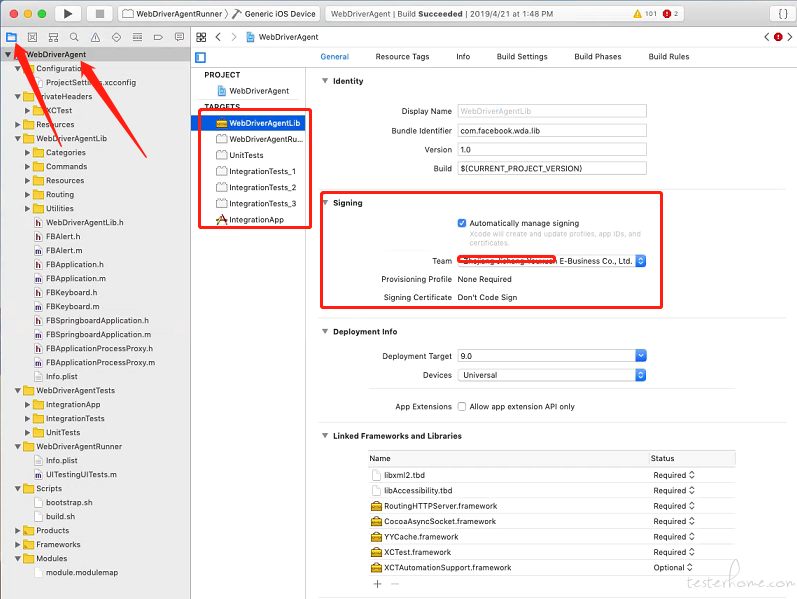Image resolution: width=797 pixels, height=599 pixels.
Task: Switch to the General tab
Action: coord(334,56)
